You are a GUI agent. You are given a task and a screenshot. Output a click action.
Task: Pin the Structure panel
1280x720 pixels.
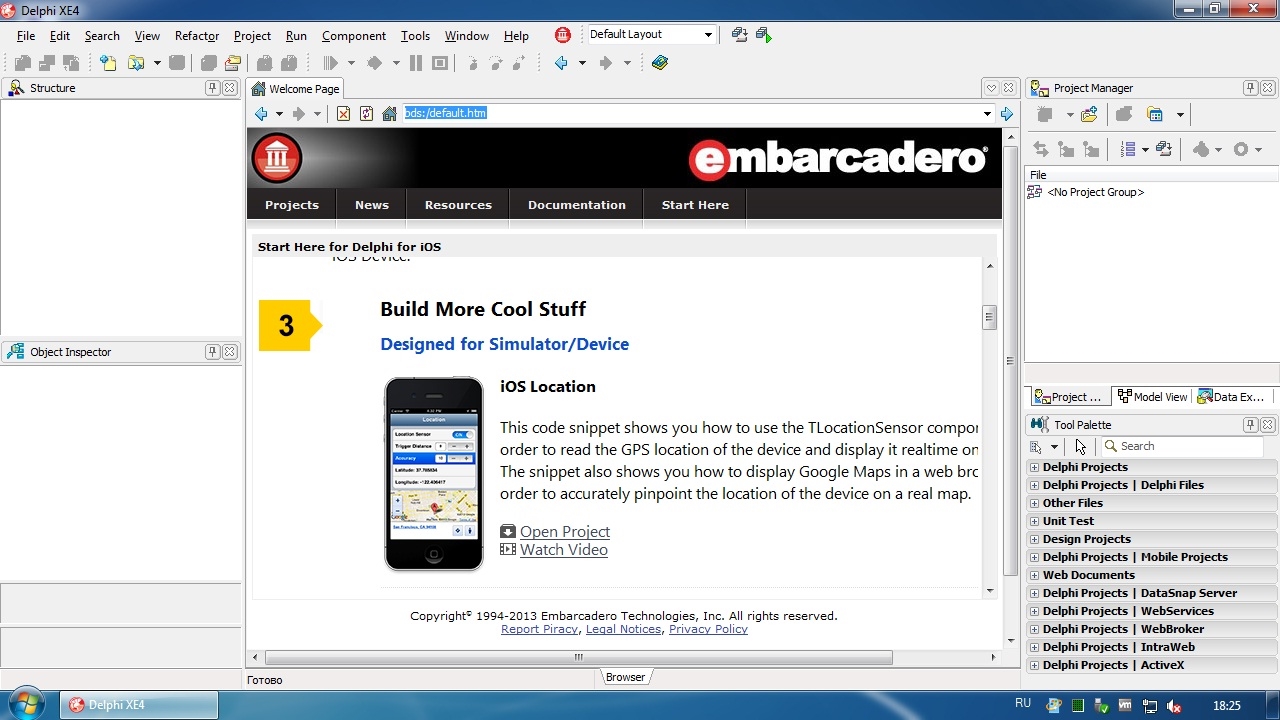tap(213, 88)
